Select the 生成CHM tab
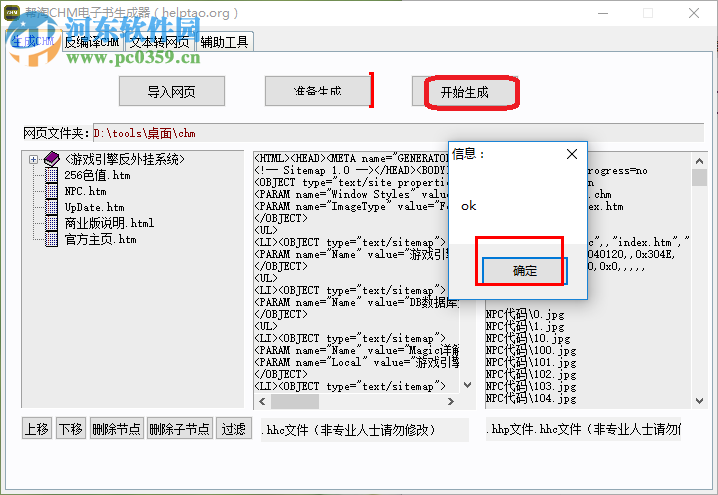Image resolution: width=718 pixels, height=495 pixels. 33,41
